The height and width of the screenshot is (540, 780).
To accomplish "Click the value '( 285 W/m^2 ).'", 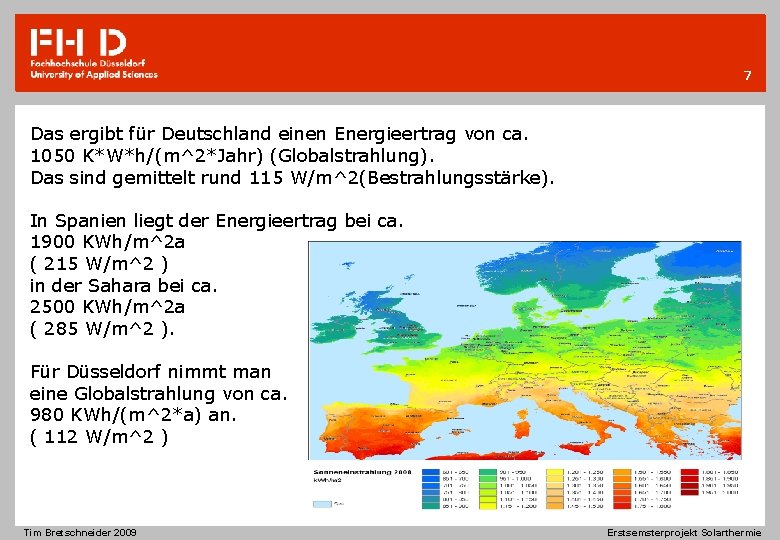I will point(102,329).
